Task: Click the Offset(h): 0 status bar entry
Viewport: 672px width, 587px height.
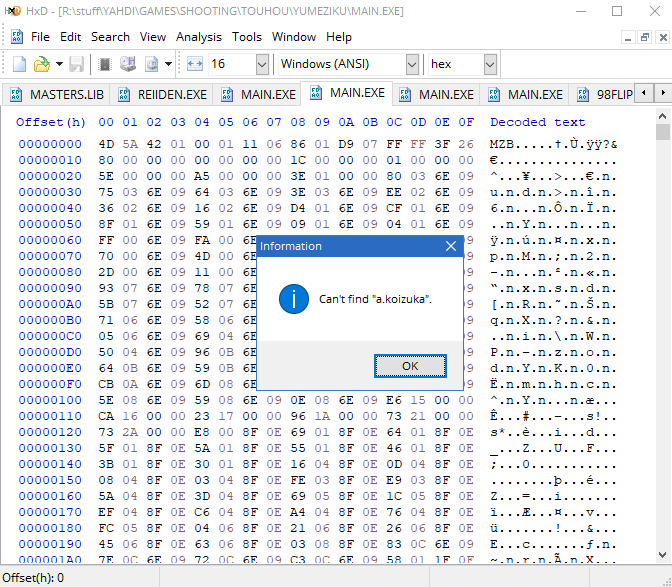Action: [x=33, y=578]
